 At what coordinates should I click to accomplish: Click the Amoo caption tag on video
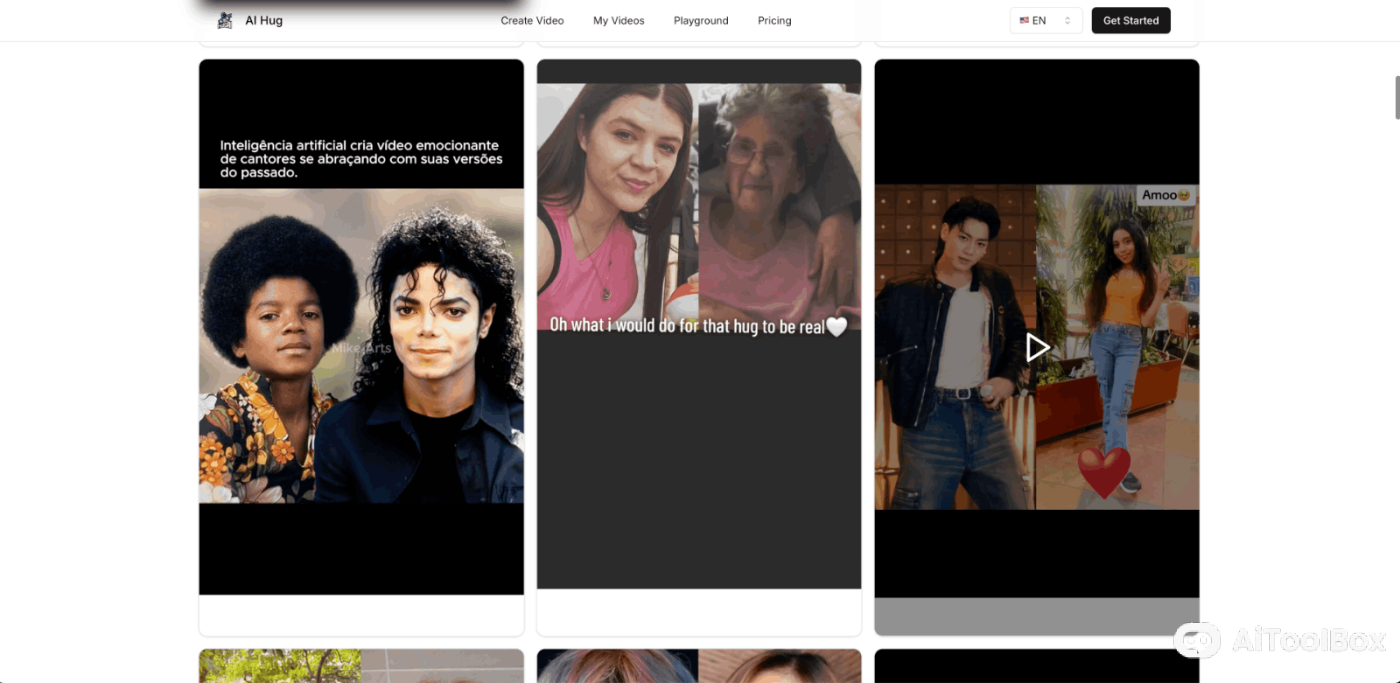tap(1165, 195)
